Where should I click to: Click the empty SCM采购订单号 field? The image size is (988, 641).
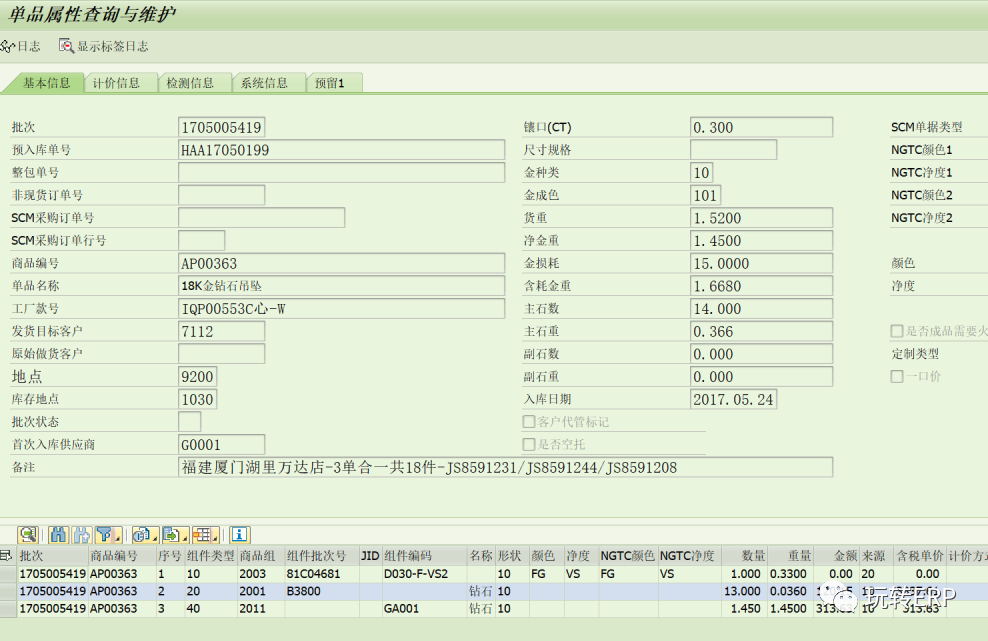(x=261, y=218)
